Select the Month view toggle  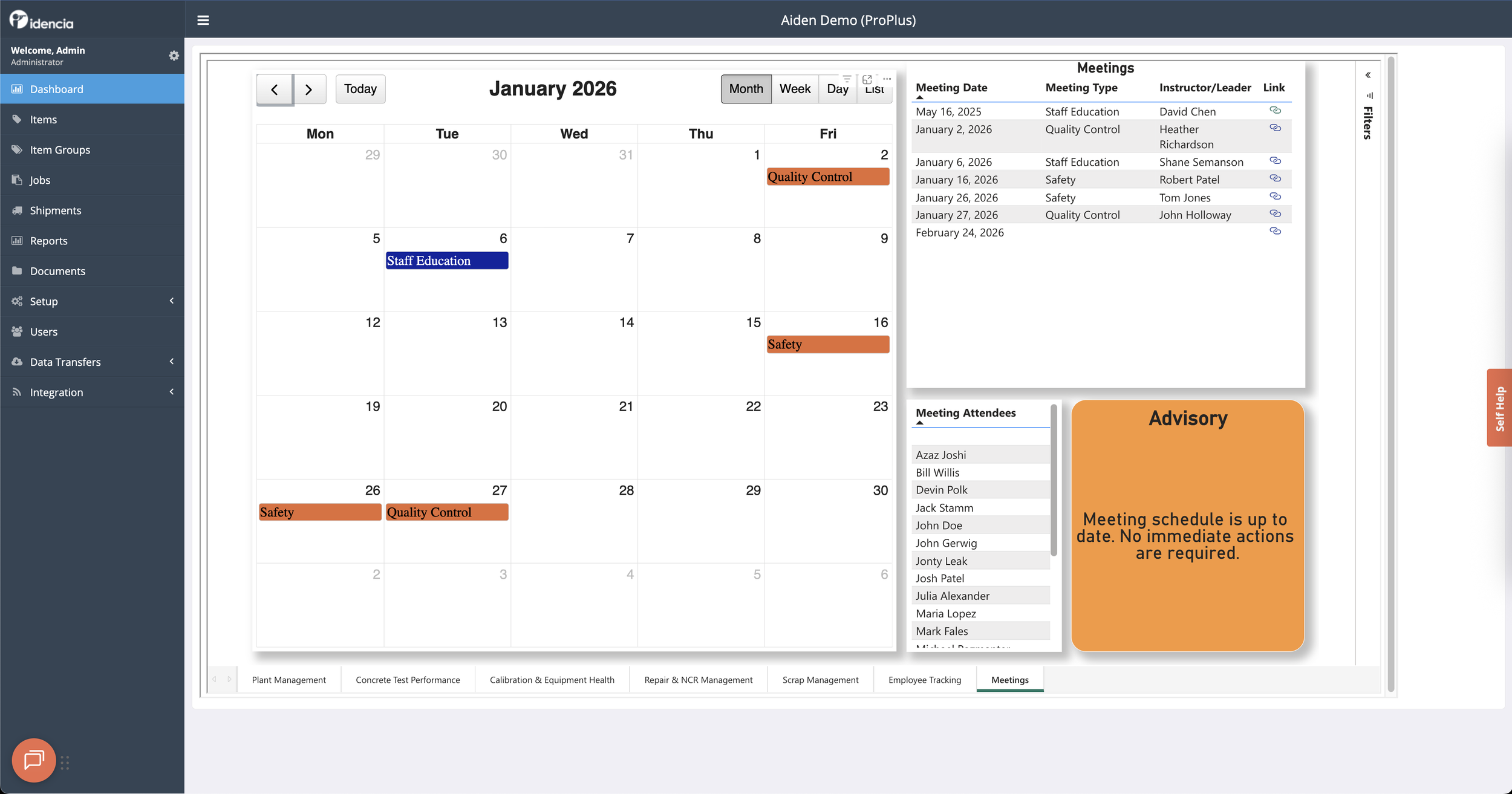(x=746, y=89)
